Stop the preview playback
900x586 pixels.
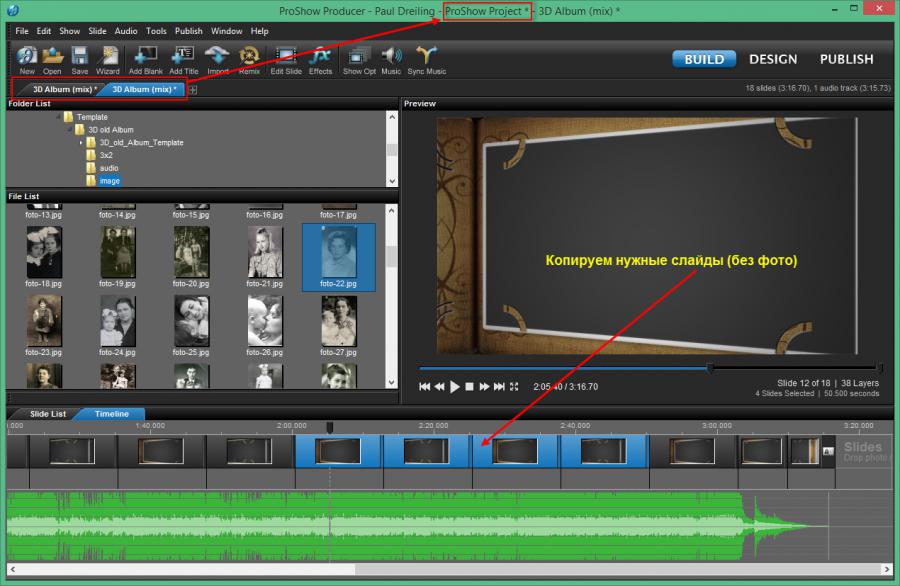[470, 387]
